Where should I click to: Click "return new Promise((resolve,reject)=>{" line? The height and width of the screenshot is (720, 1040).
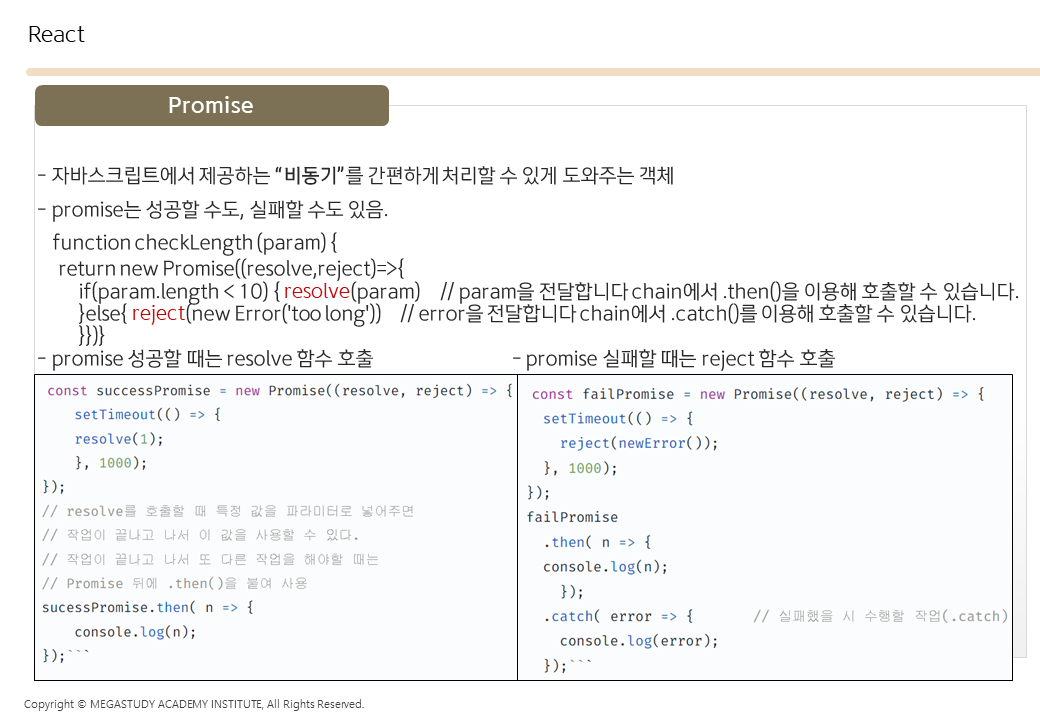pyautogui.click(x=231, y=269)
